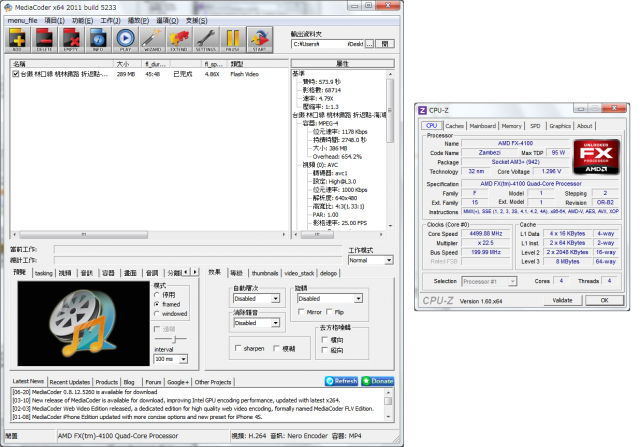Click the START transcoding icon
The width and height of the screenshot is (640, 447).
(x=260, y=40)
